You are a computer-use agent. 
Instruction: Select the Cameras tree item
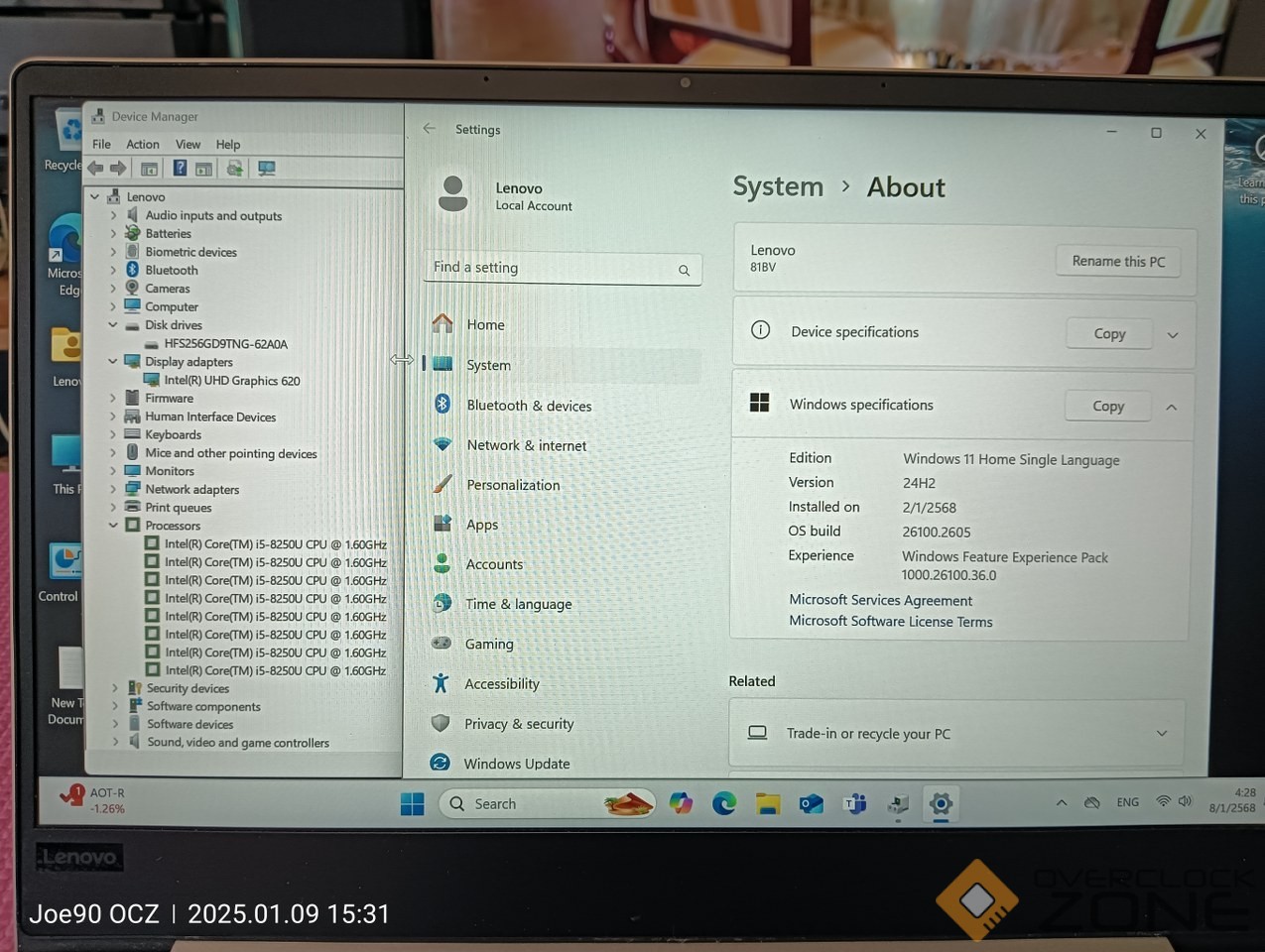tap(167, 289)
